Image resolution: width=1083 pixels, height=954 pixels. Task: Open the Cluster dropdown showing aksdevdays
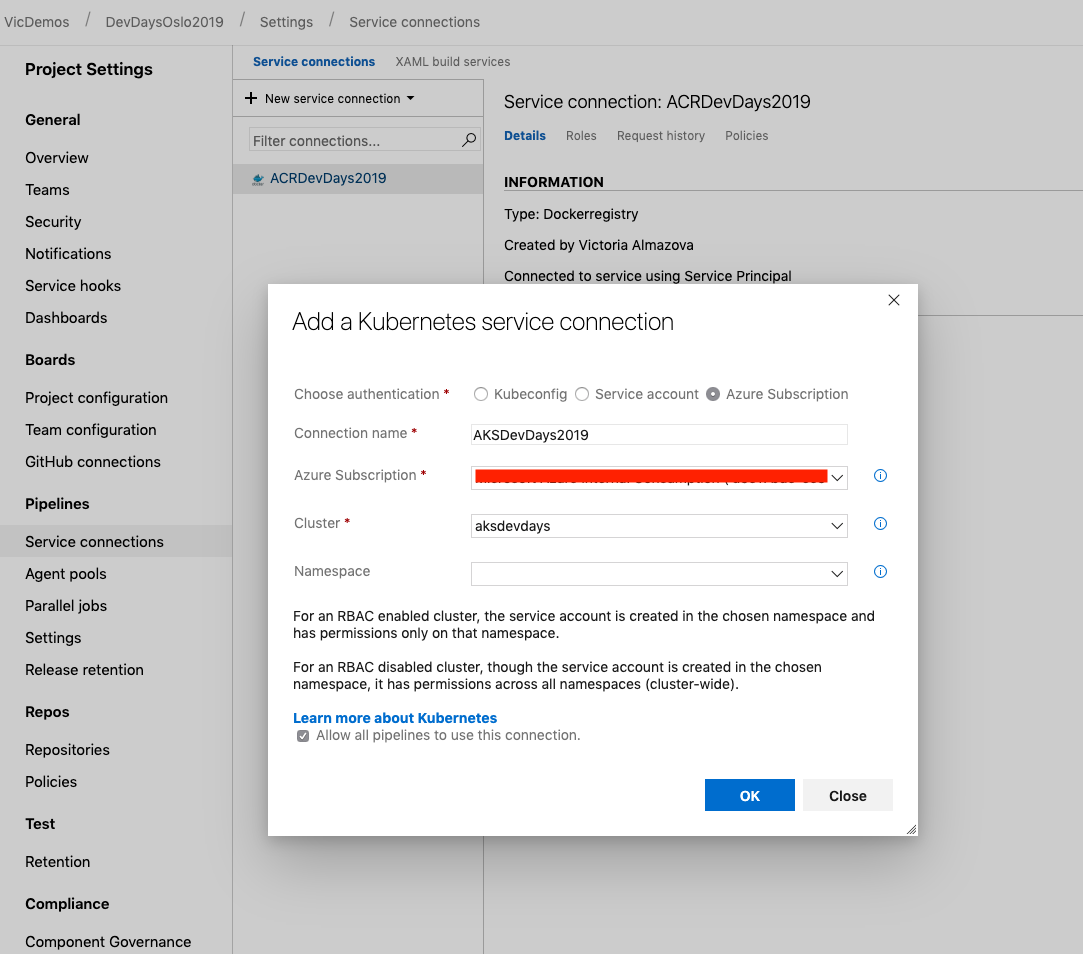(x=837, y=526)
